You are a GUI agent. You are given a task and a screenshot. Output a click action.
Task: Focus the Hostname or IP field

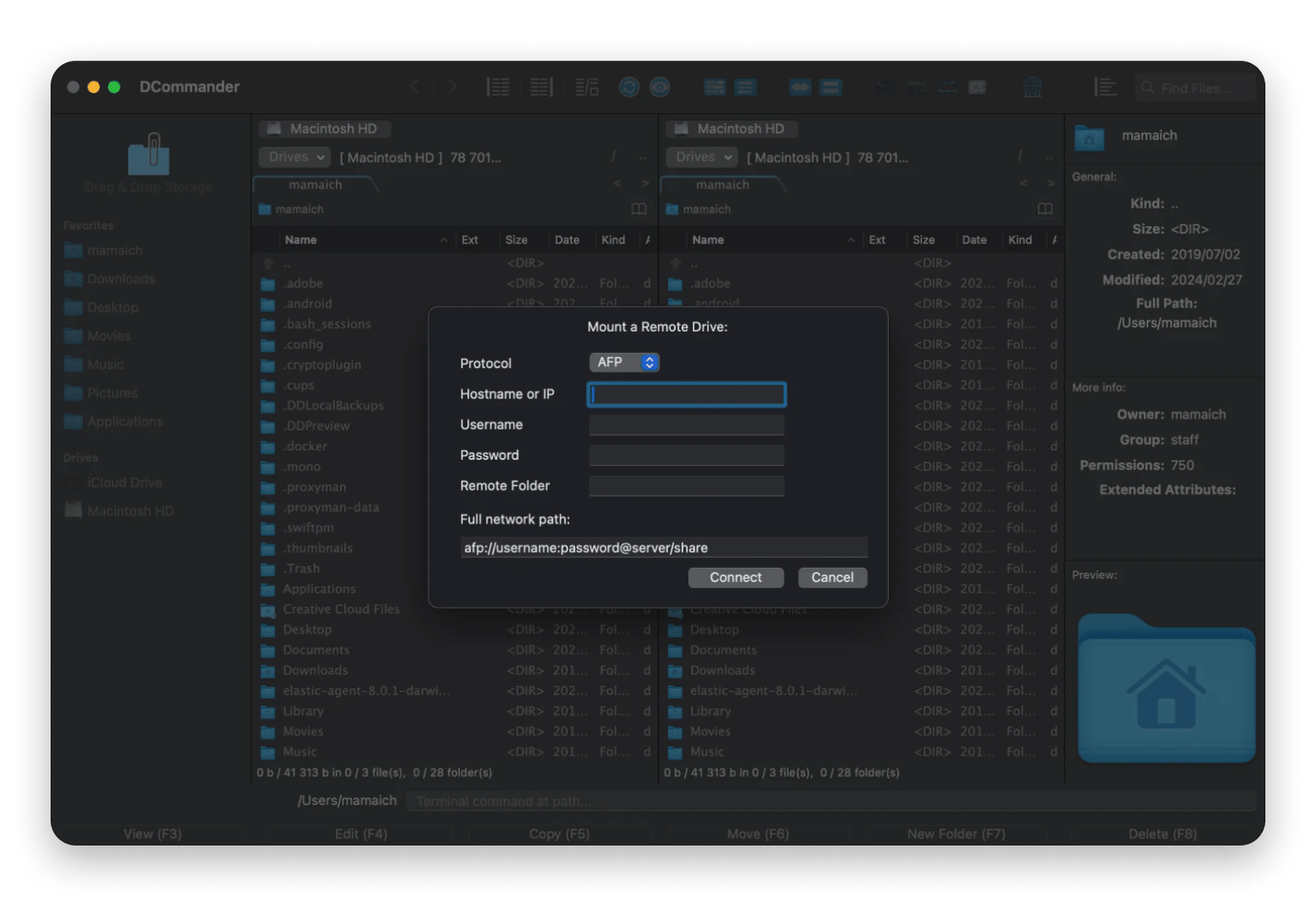coord(686,394)
